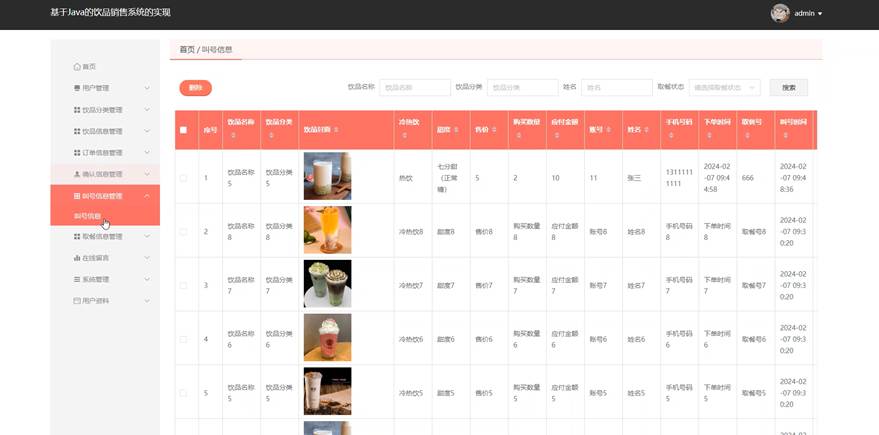Click 叫号信息 in the breadcrumb
This screenshot has height=435, width=879.
(217, 49)
